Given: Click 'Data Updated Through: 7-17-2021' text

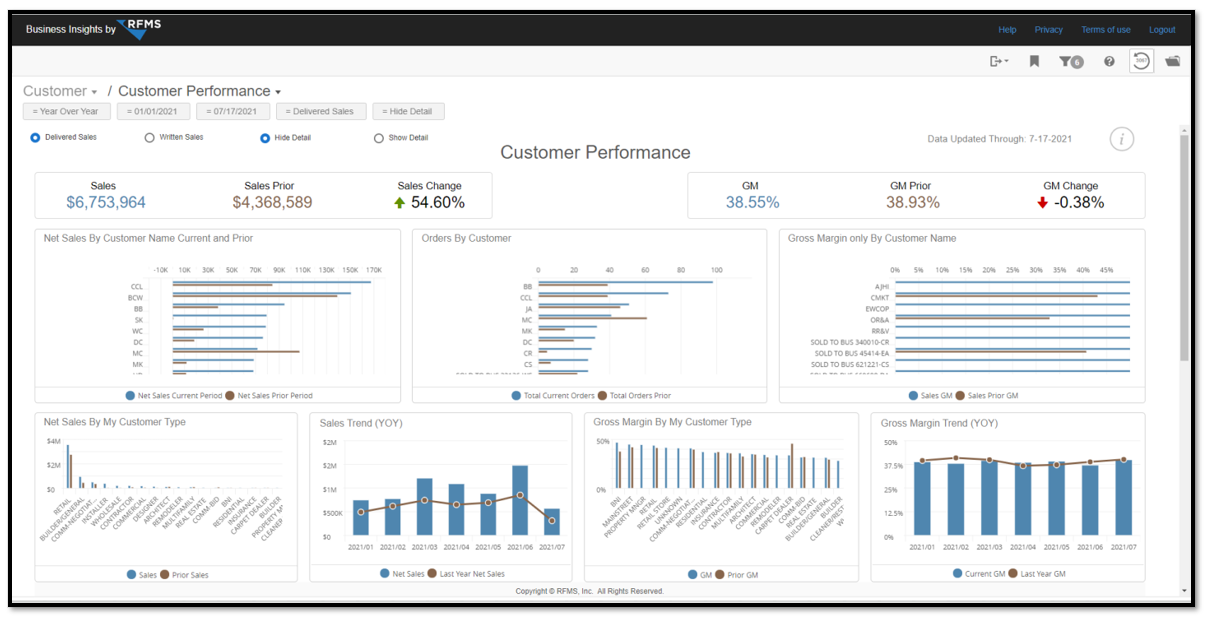Looking at the screenshot, I should tap(1000, 139).
